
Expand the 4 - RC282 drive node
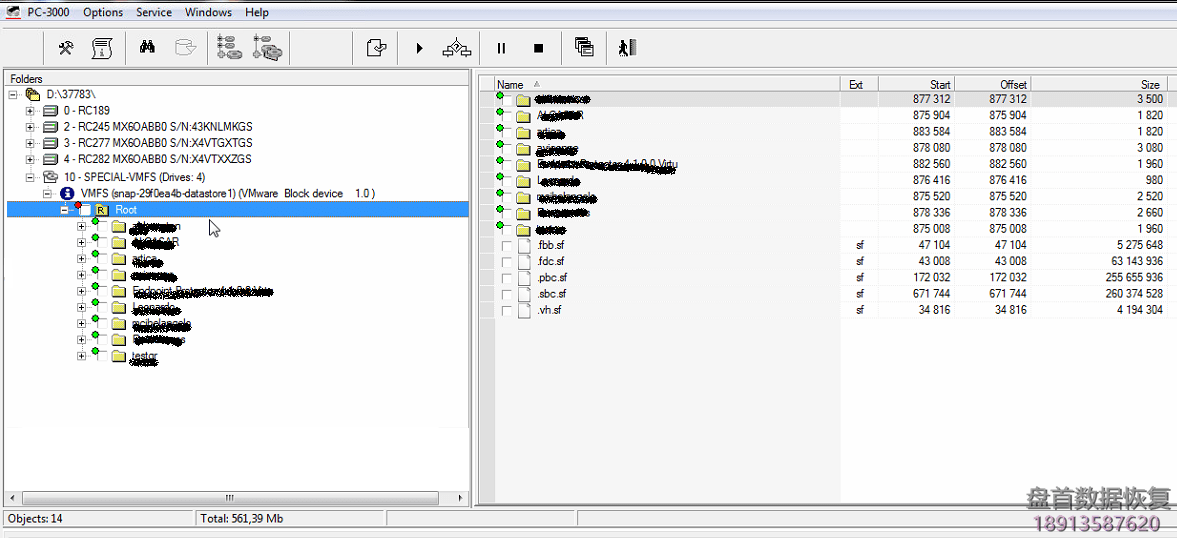(30, 159)
